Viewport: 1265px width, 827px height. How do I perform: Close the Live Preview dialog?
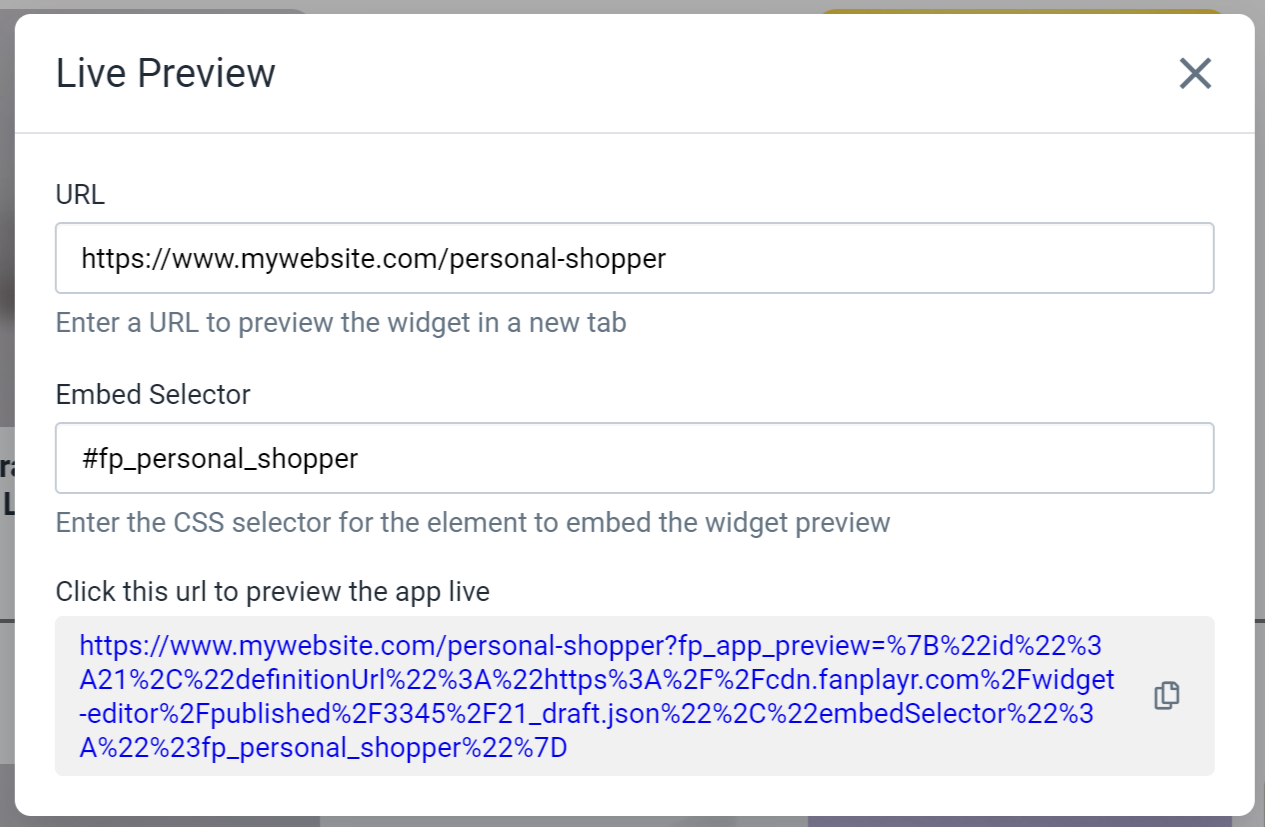[x=1195, y=73]
